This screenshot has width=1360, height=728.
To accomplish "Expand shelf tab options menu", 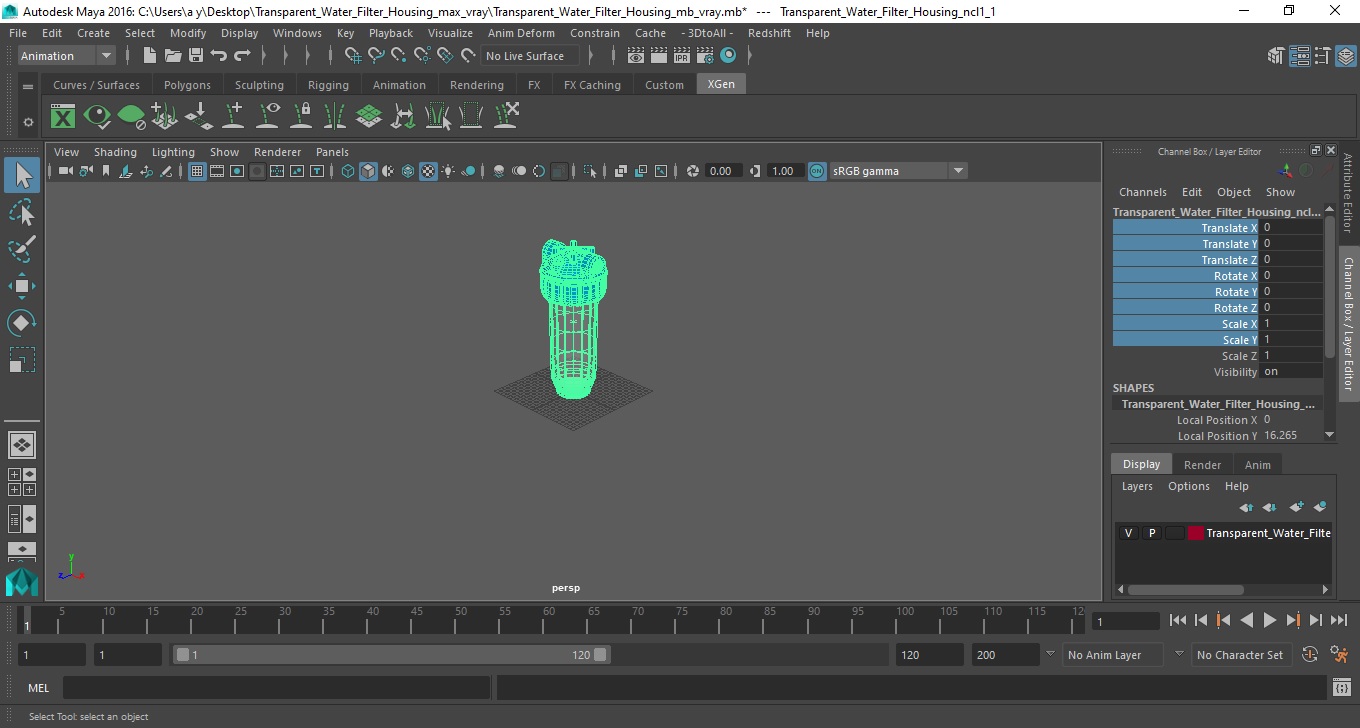I will (28, 87).
